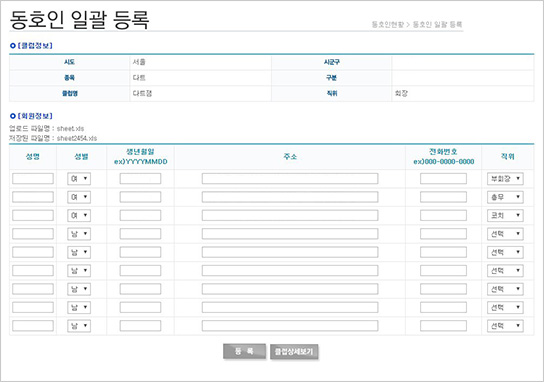Focus the 성명 name field in 총무 row
This screenshot has width=545, height=382.
coord(33,197)
